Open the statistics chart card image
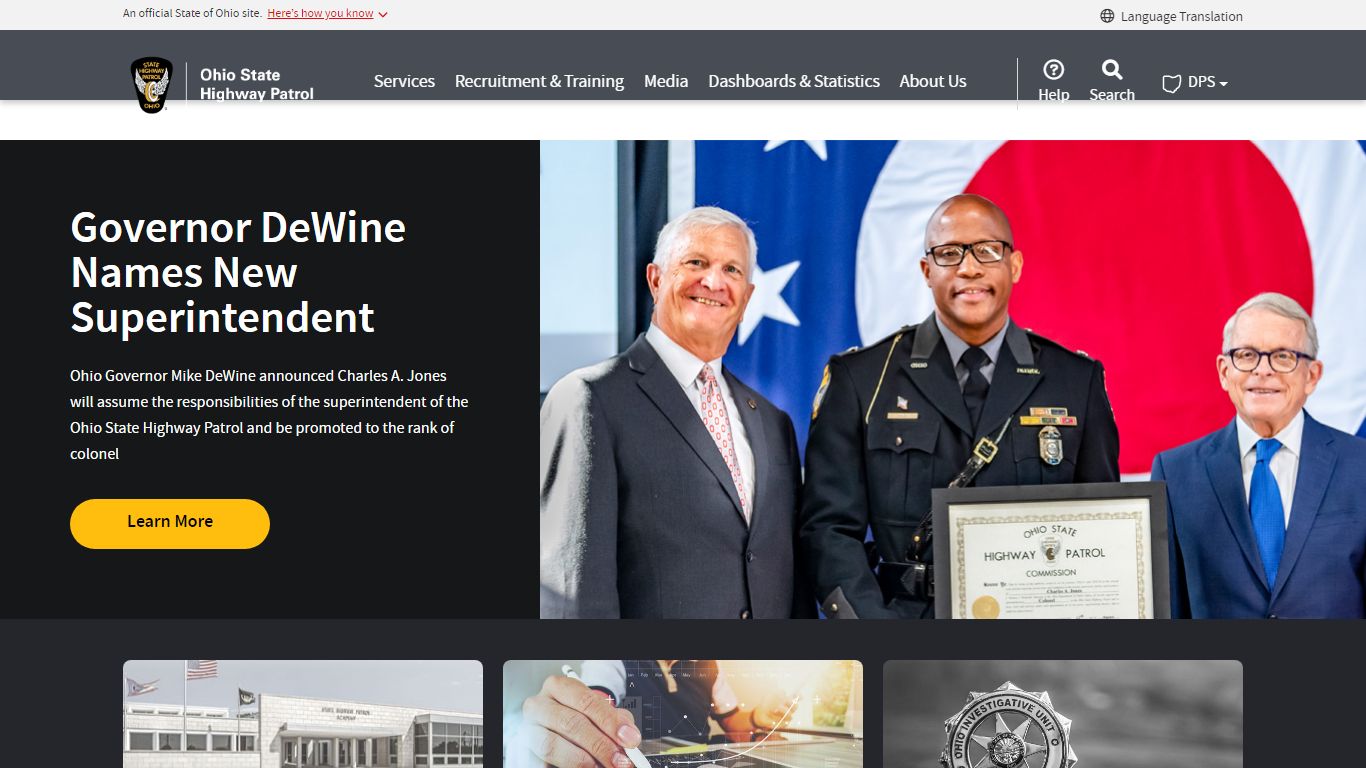This screenshot has width=1366, height=768. click(x=683, y=714)
